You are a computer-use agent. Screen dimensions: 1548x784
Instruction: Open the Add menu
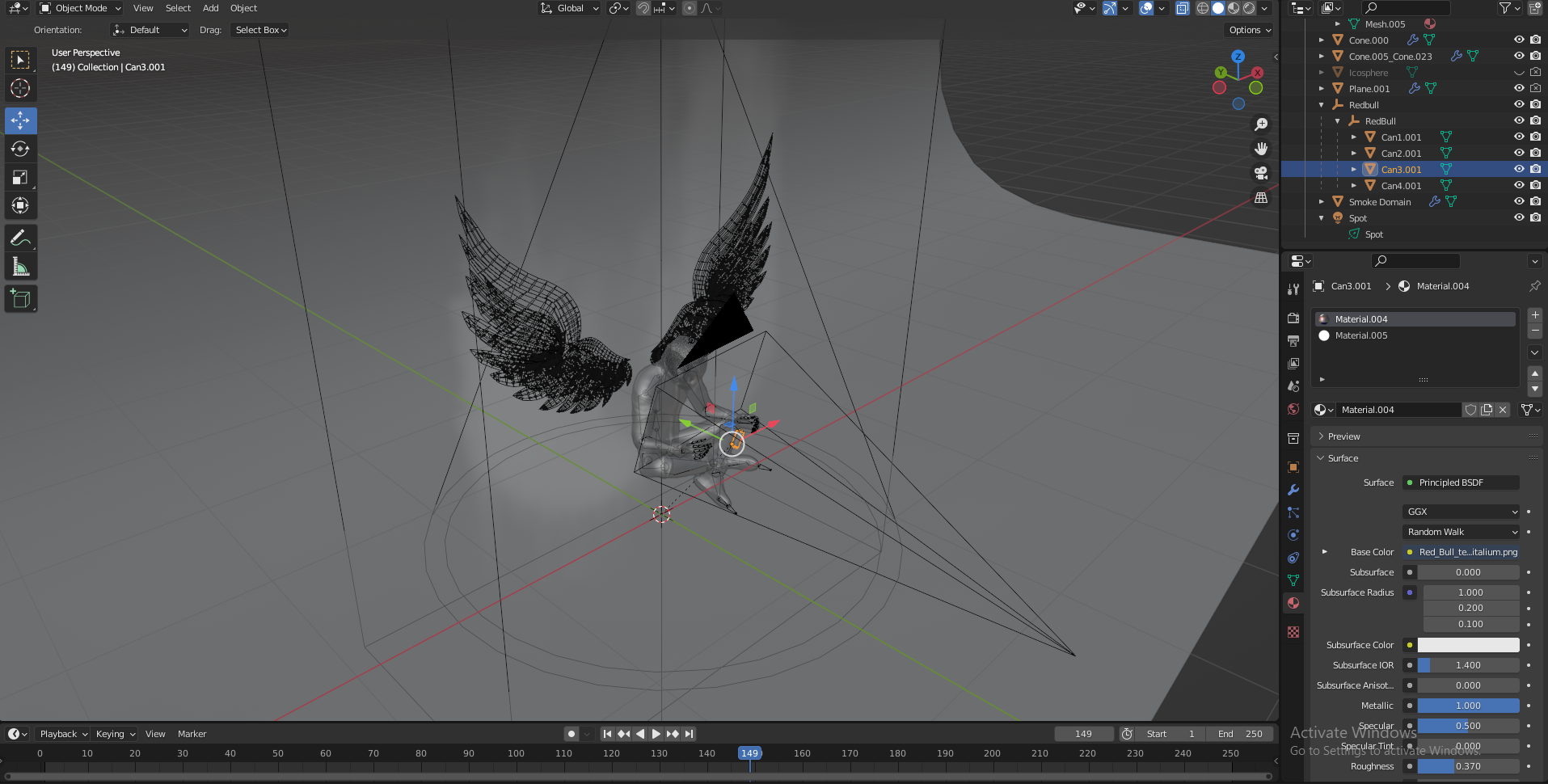[x=210, y=8]
